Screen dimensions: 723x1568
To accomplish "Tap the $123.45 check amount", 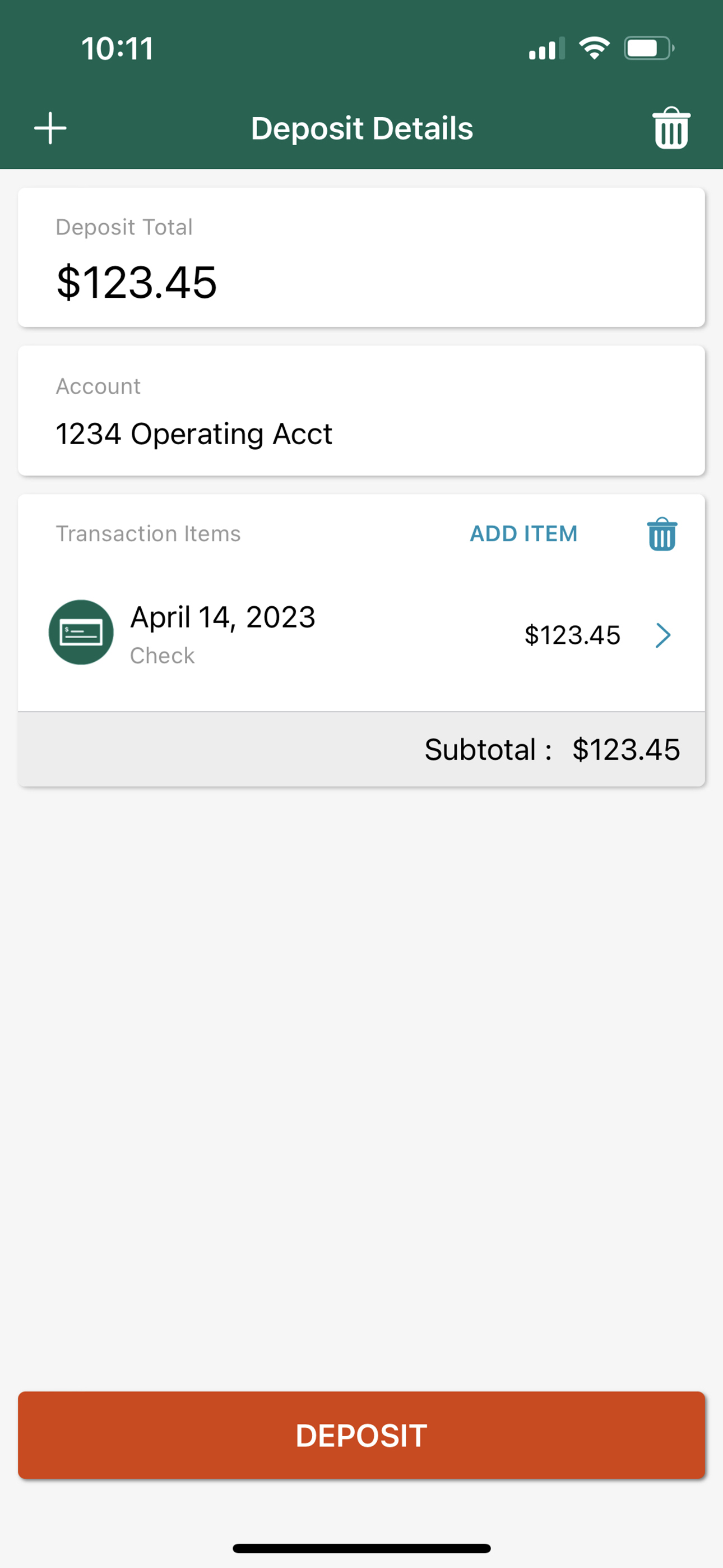I will coord(572,635).
